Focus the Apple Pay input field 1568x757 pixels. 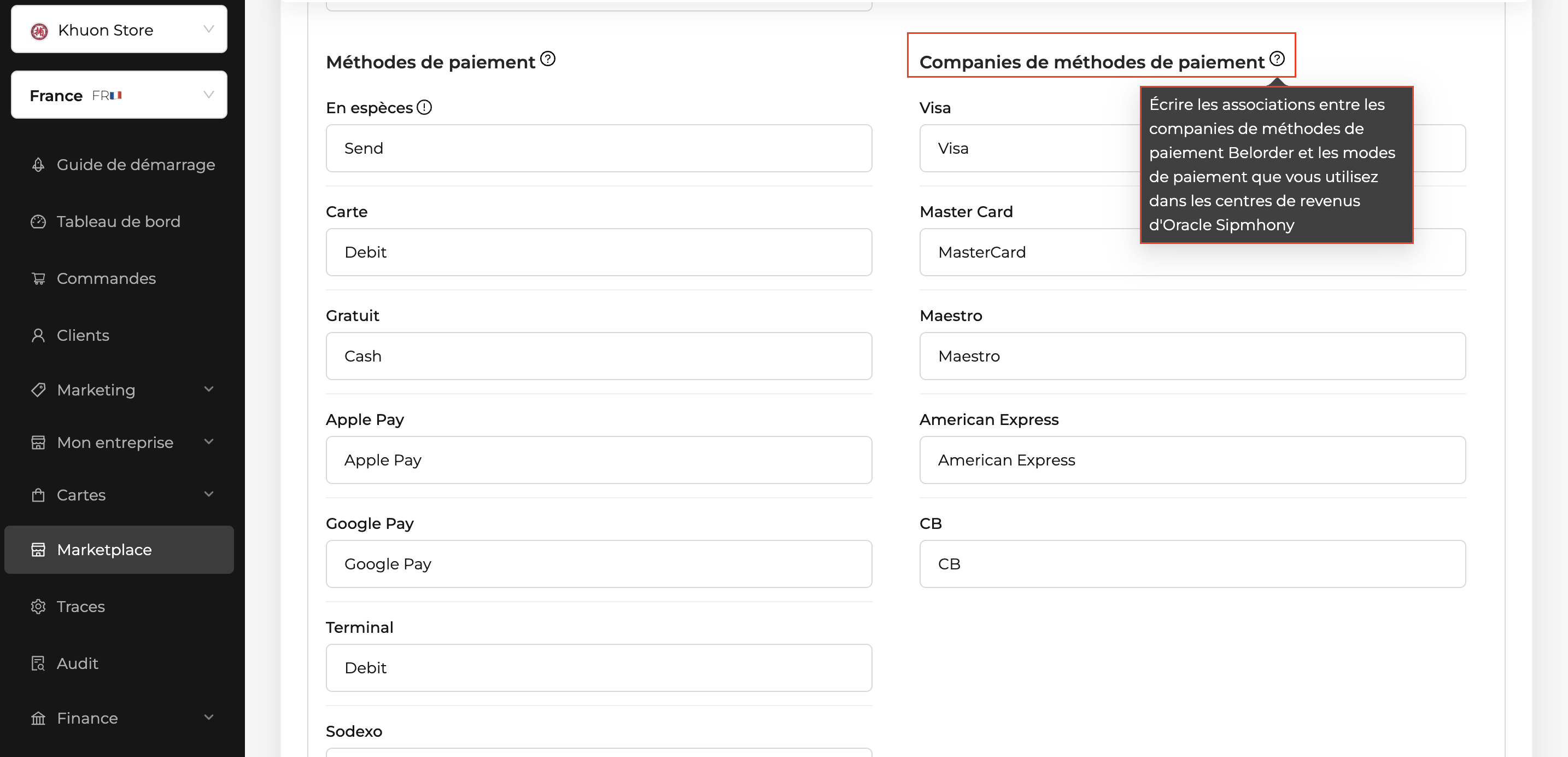pyautogui.click(x=599, y=460)
